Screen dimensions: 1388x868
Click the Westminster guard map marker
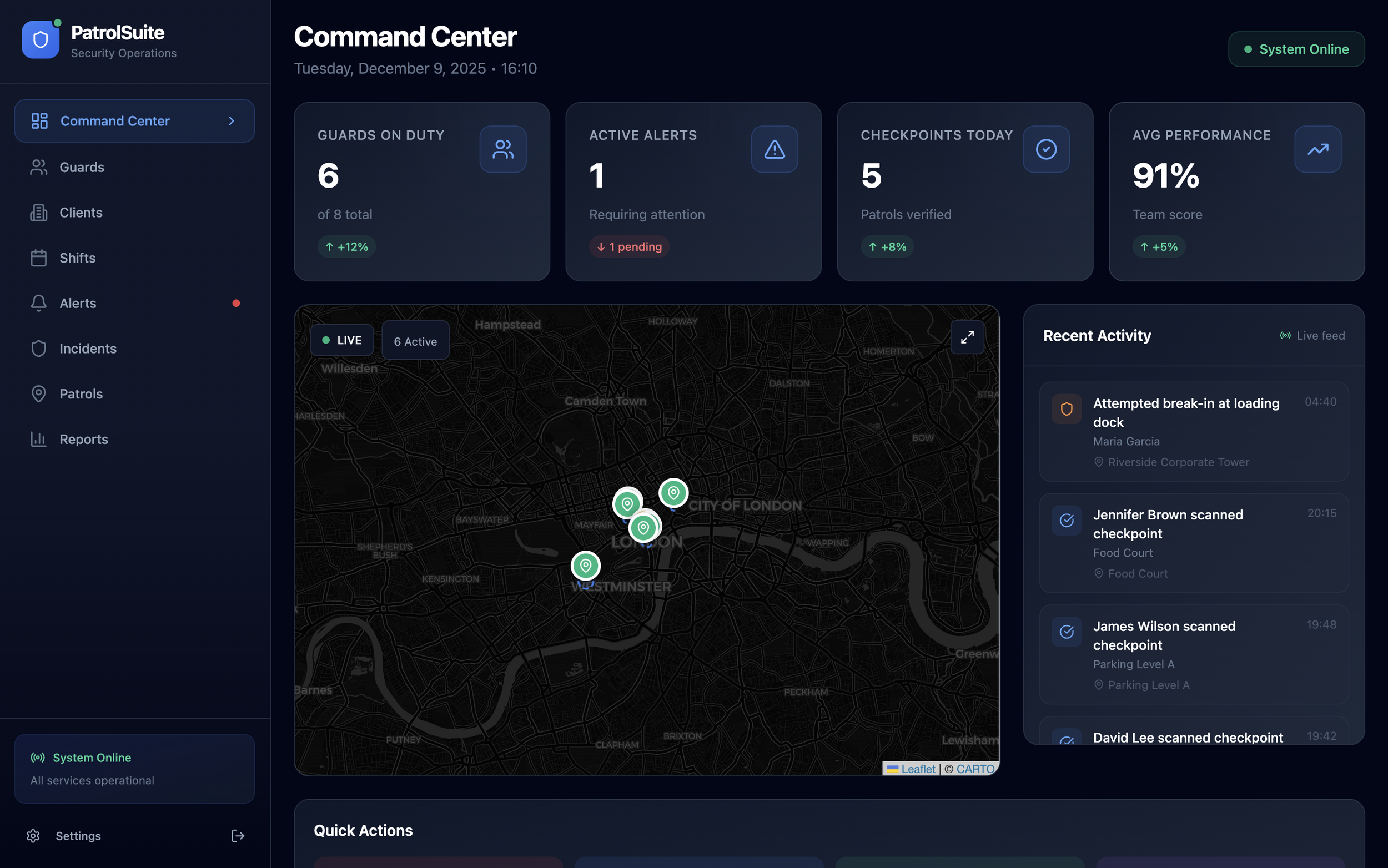[585, 566]
